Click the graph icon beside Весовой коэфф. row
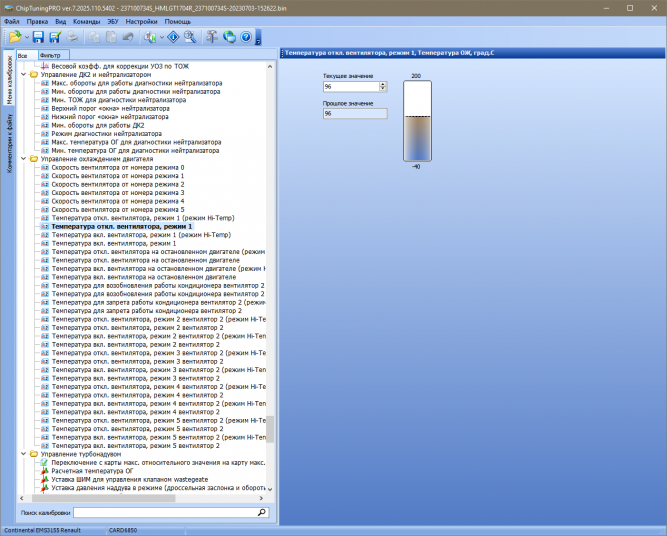This screenshot has width=667, height=536. 45,66
